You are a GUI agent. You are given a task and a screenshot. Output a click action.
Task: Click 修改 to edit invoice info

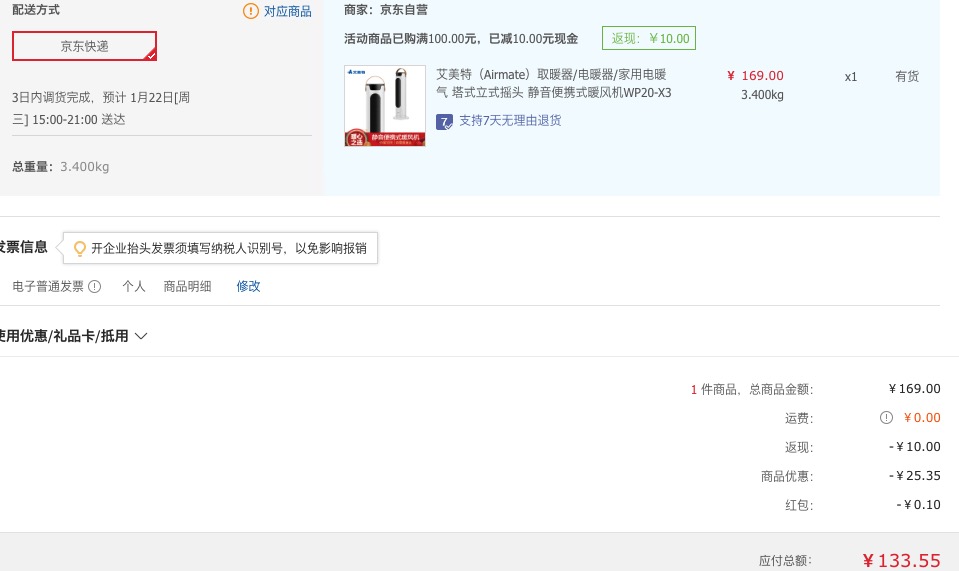click(248, 286)
